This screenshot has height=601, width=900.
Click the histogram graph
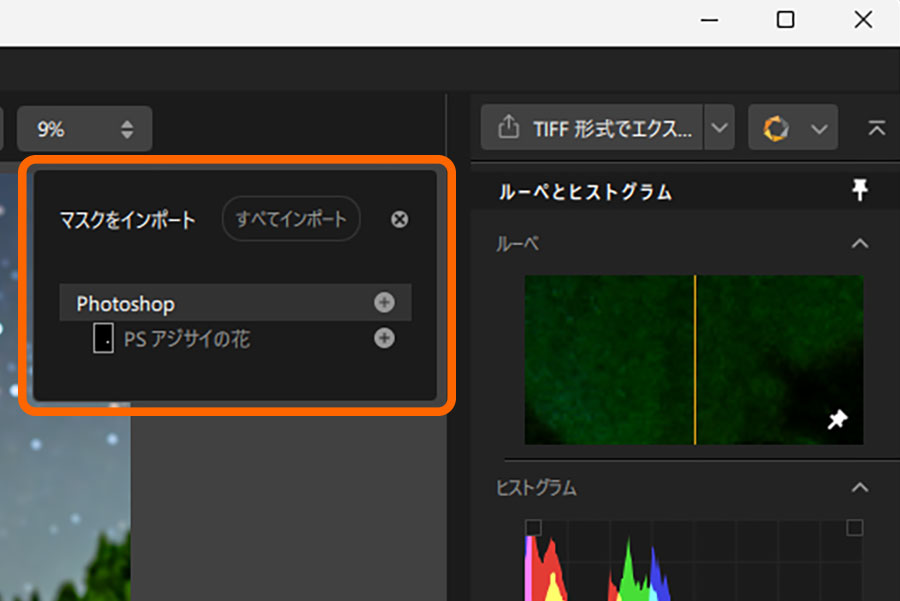[694, 561]
